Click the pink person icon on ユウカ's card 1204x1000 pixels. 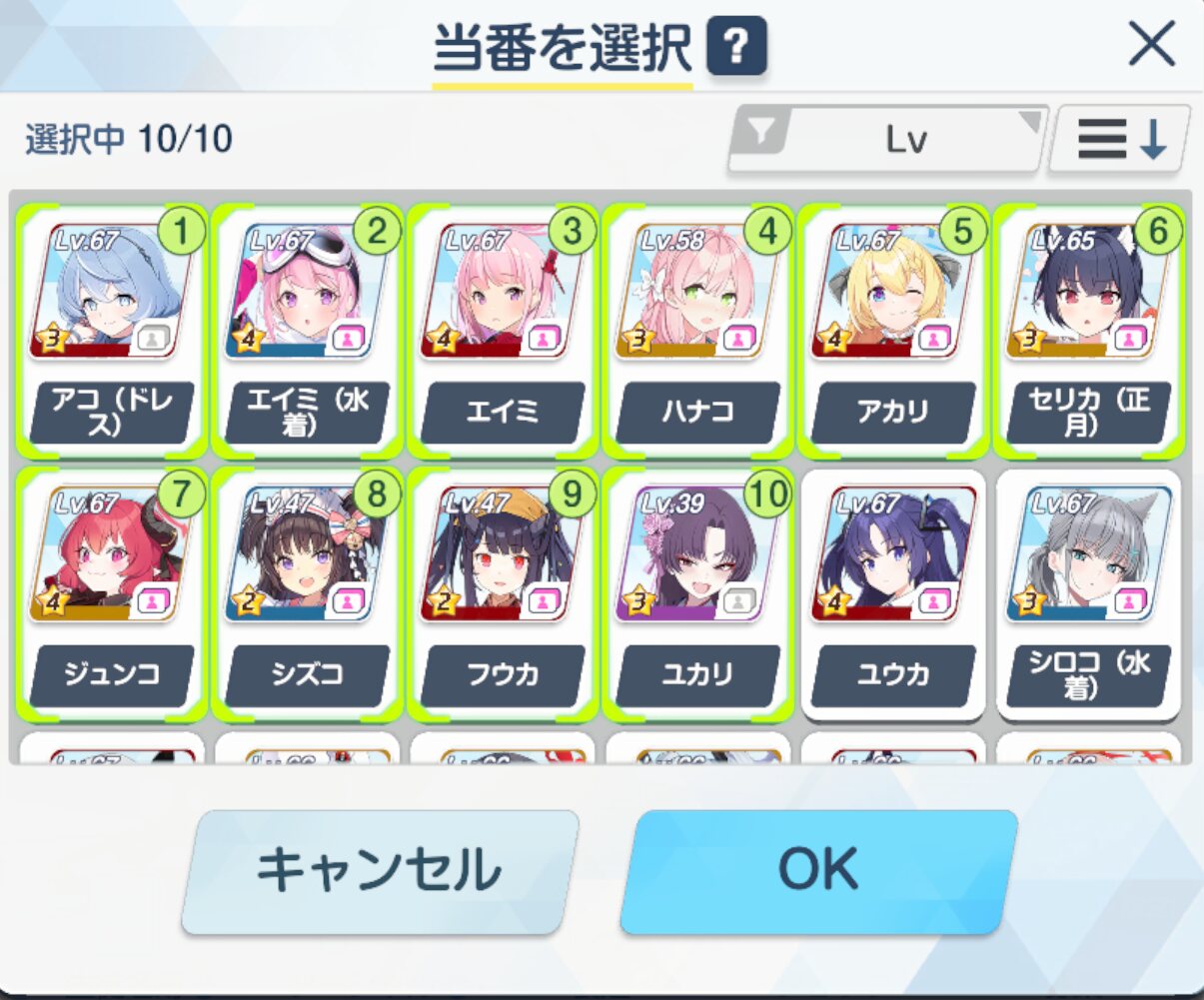(x=933, y=601)
